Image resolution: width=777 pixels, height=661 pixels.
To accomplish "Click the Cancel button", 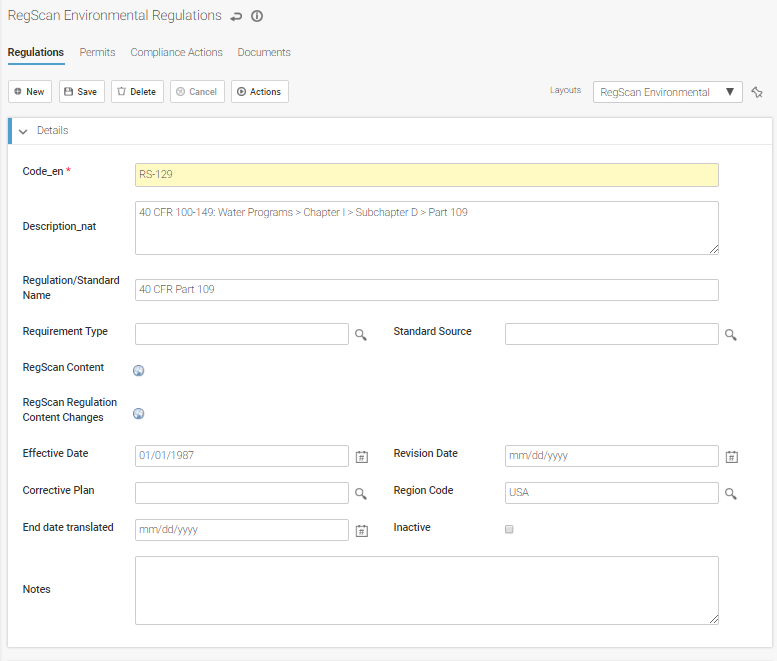I will click(197, 92).
